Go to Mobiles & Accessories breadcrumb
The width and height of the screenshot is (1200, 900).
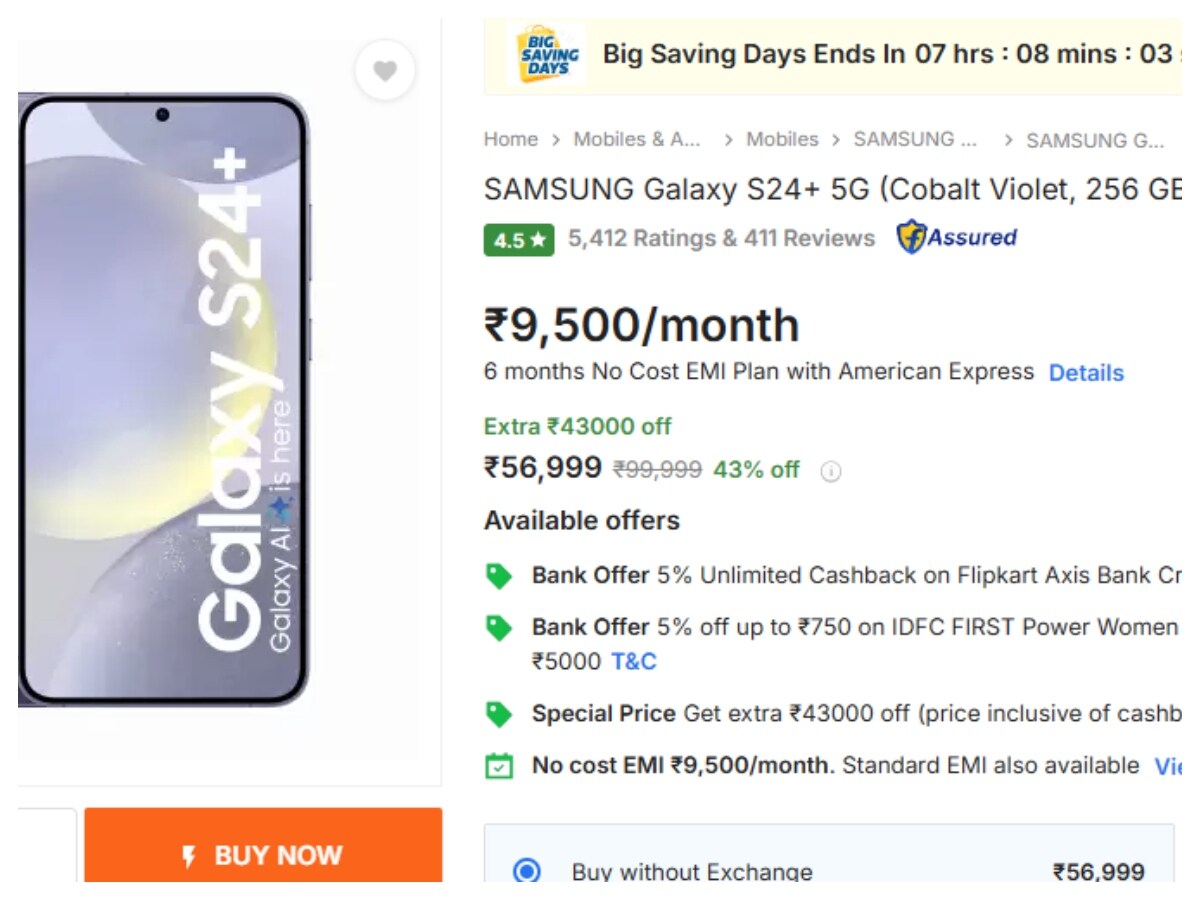click(637, 140)
